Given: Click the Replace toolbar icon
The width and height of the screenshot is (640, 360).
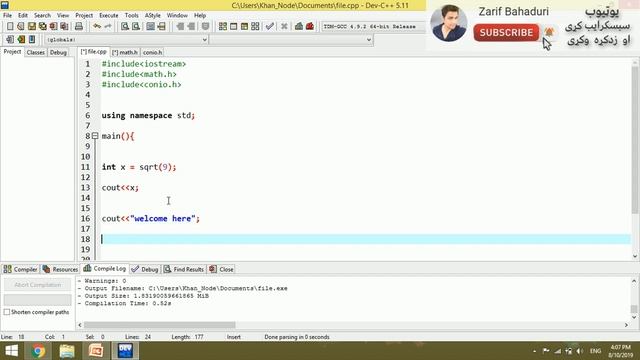Looking at the screenshot, I should [x=136, y=27].
